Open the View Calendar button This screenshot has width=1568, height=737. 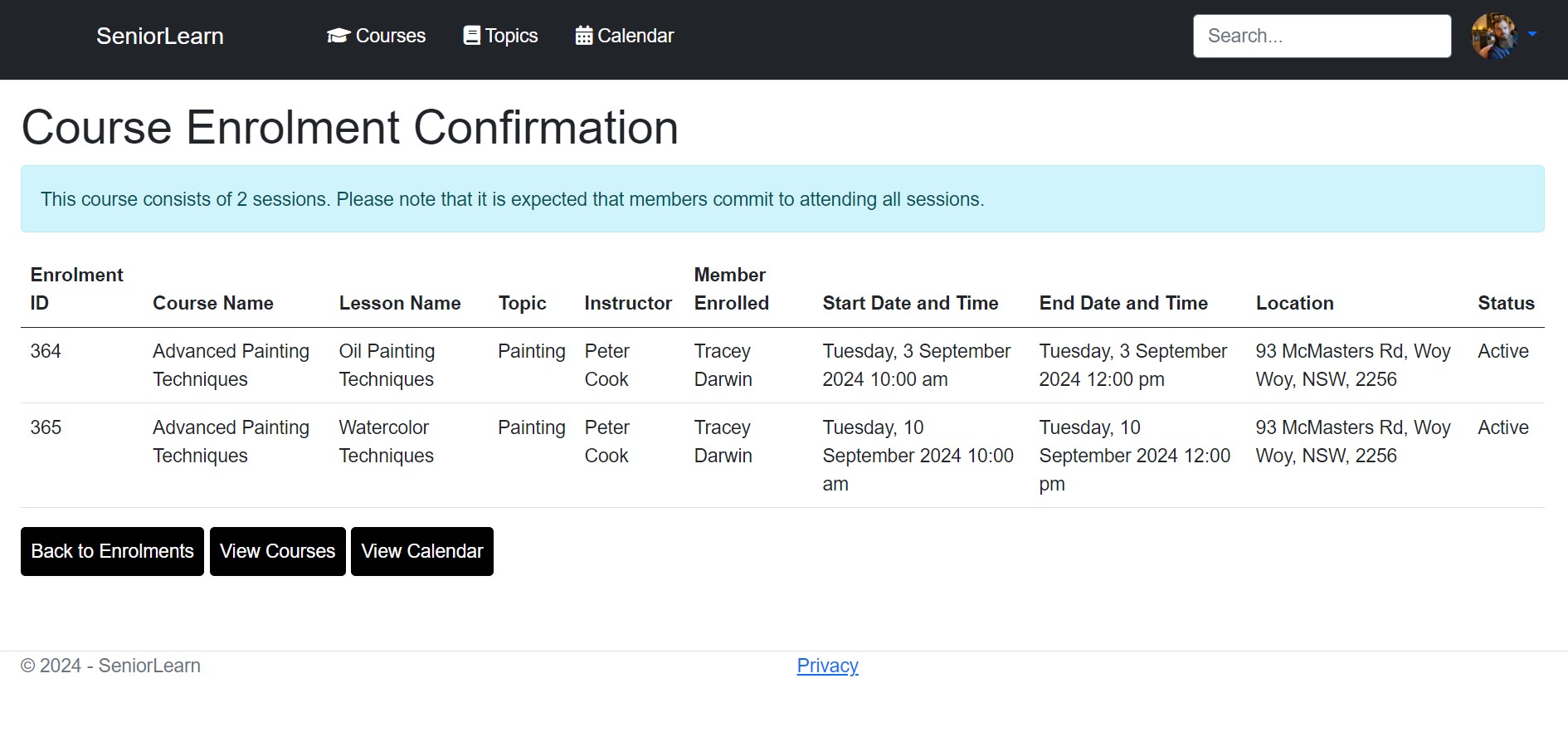tap(421, 551)
